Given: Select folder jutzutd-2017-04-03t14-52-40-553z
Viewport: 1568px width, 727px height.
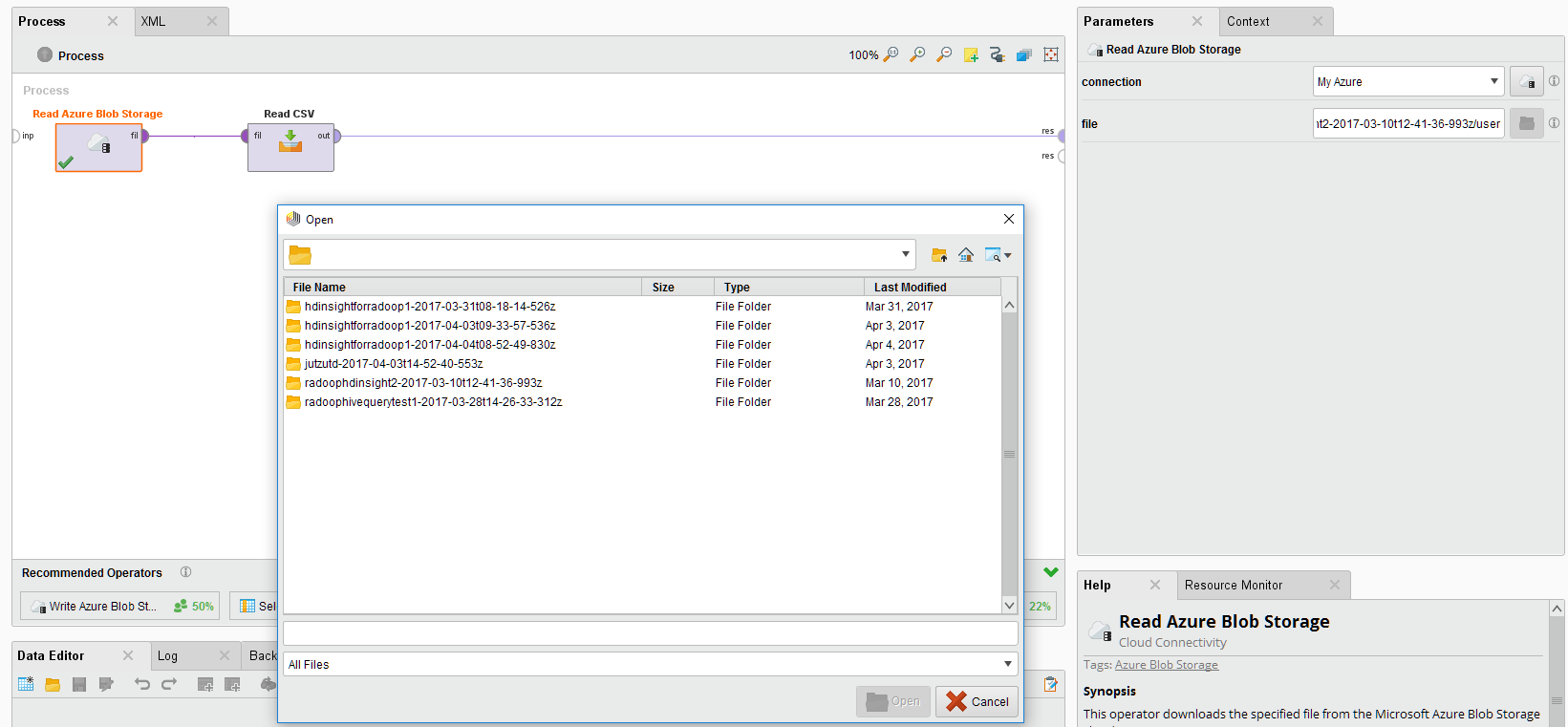Looking at the screenshot, I should 642,364.
